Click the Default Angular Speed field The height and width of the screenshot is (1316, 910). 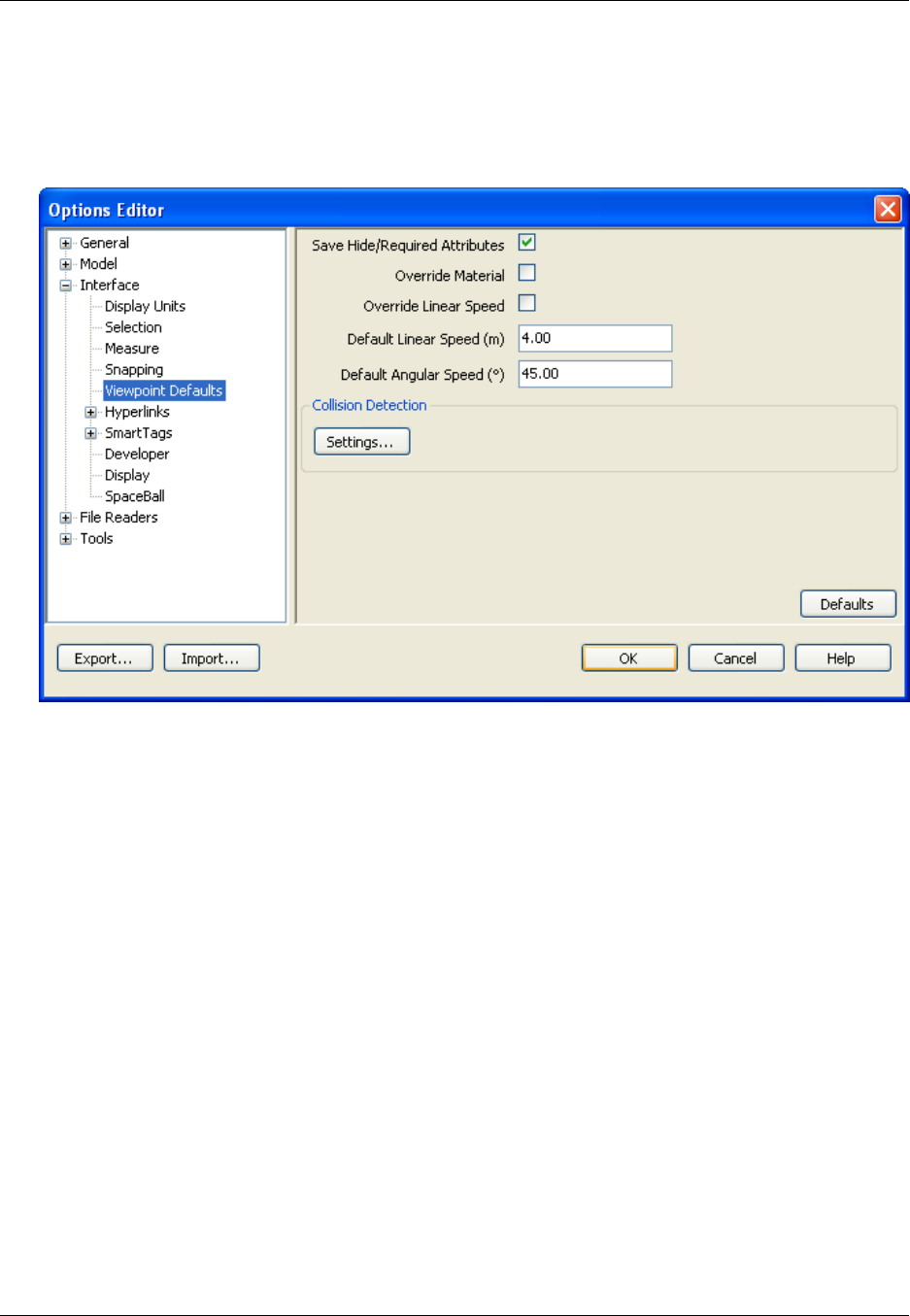(595, 374)
